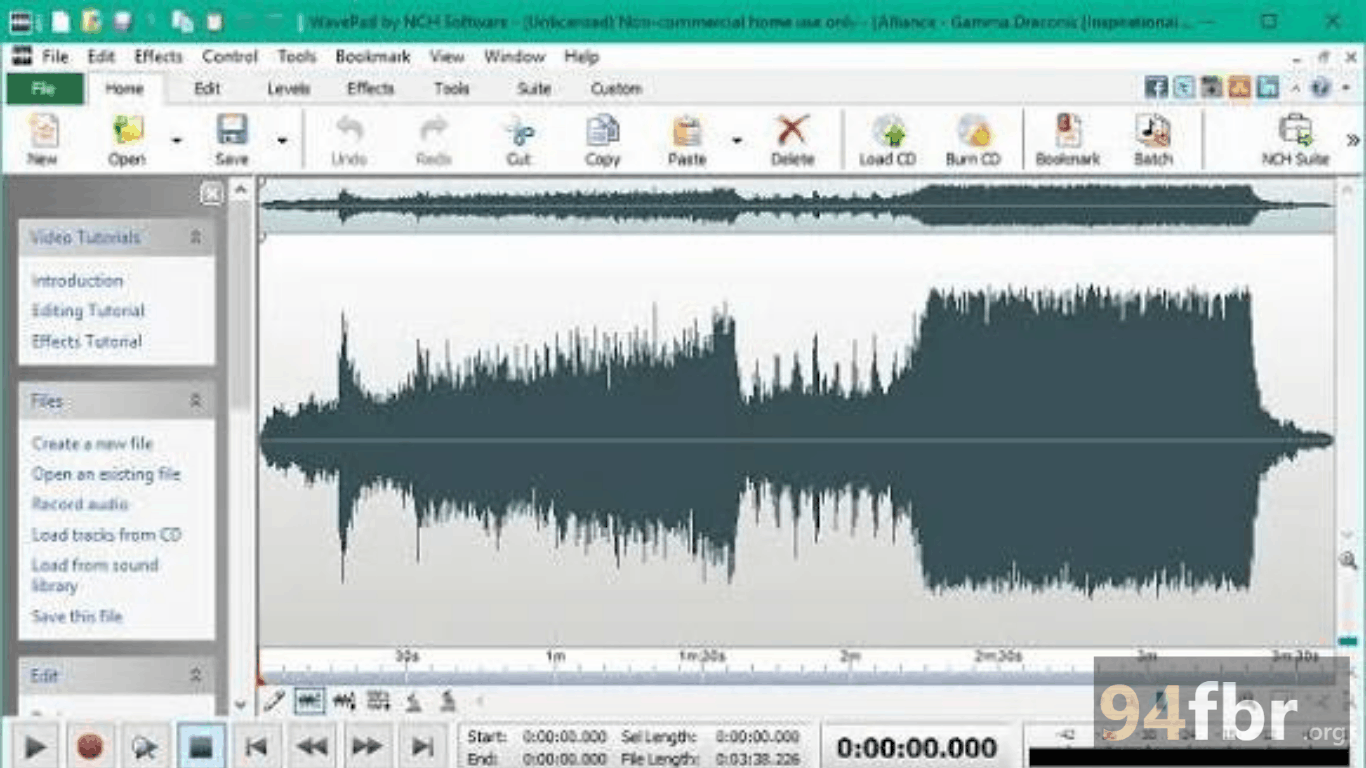Play the audio with the Play button
This screenshot has height=768, width=1366.
(x=35, y=746)
